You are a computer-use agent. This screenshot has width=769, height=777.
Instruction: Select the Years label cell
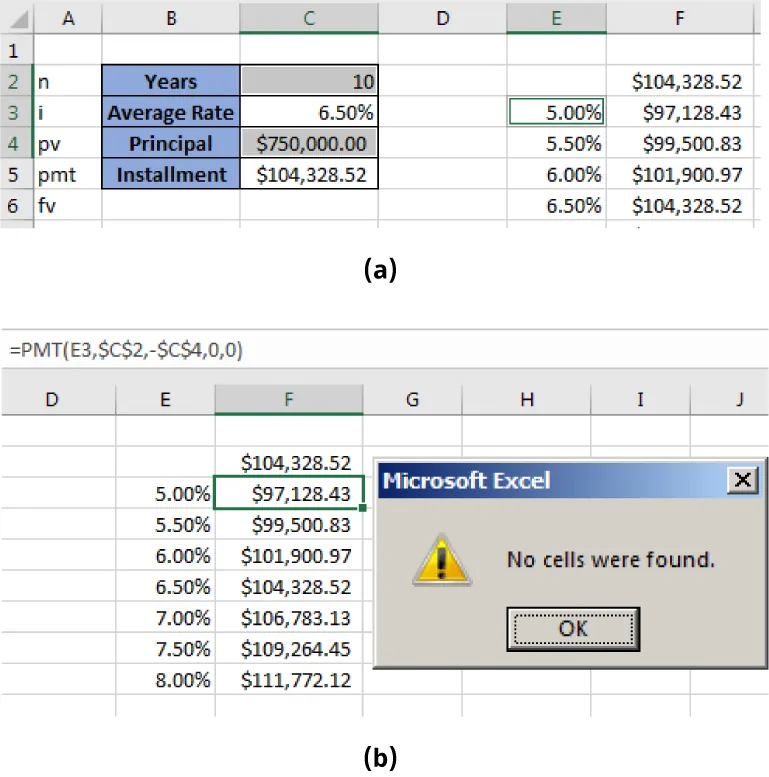[171, 82]
